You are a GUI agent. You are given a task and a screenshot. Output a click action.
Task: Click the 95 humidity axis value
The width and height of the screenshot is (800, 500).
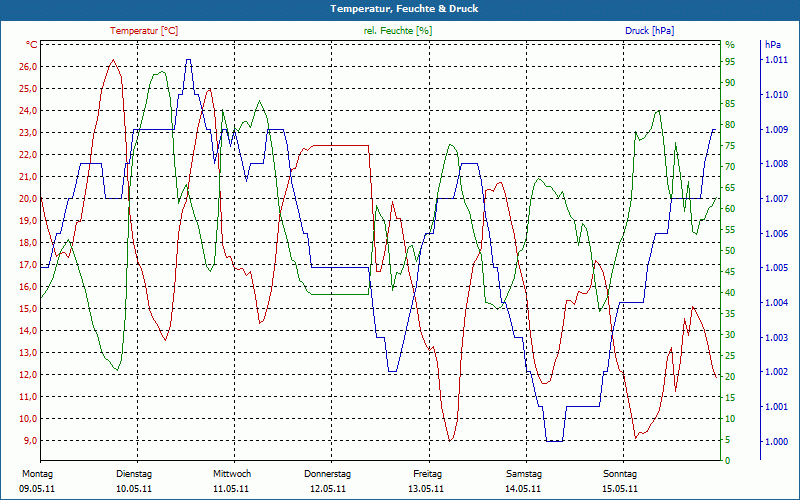[x=730, y=62]
